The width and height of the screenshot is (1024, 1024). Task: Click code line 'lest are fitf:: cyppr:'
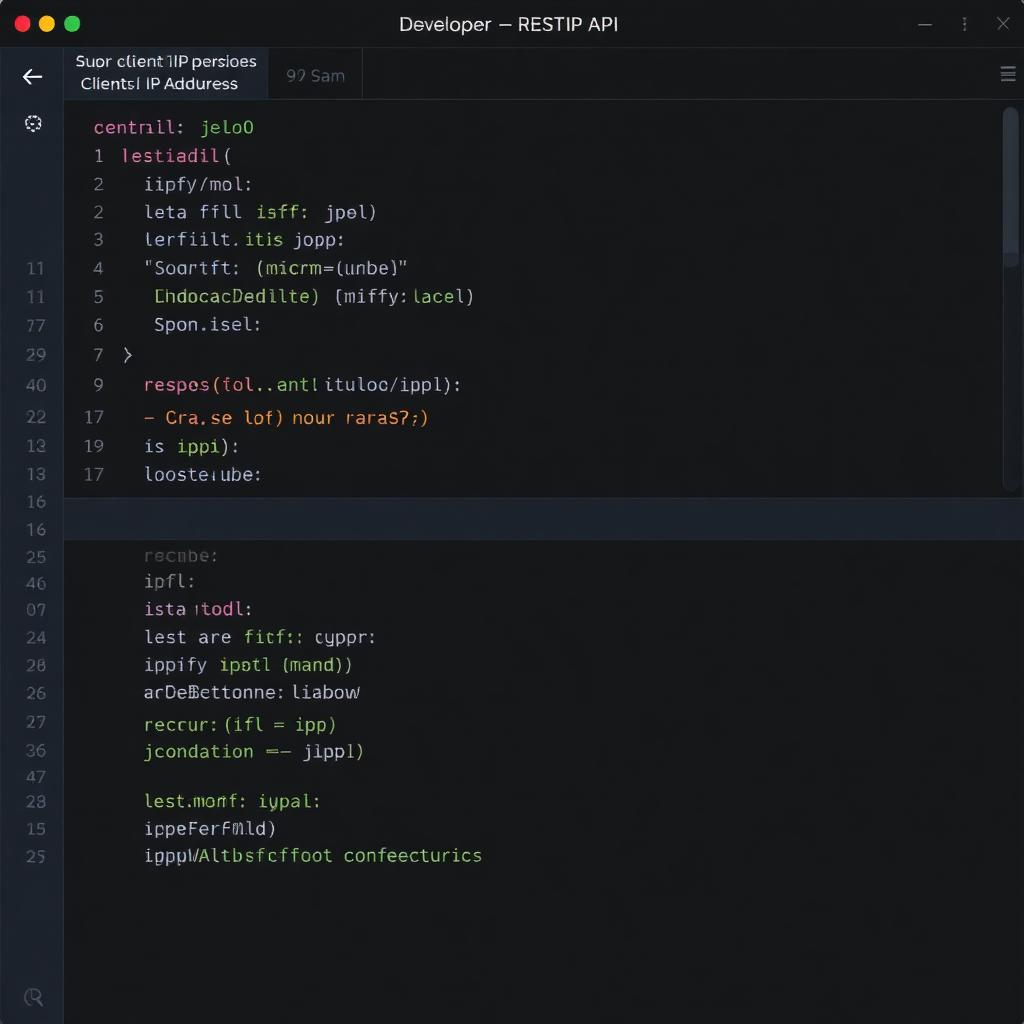(260, 637)
